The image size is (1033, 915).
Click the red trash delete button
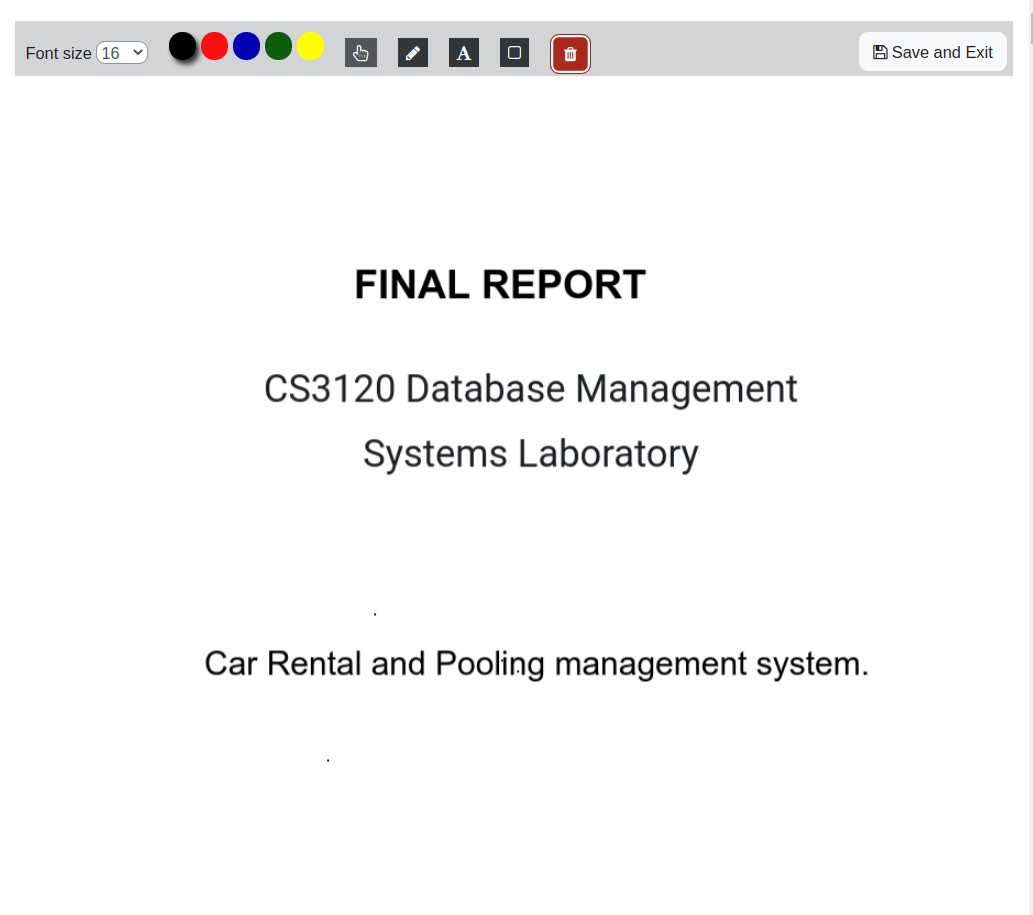(x=570, y=54)
